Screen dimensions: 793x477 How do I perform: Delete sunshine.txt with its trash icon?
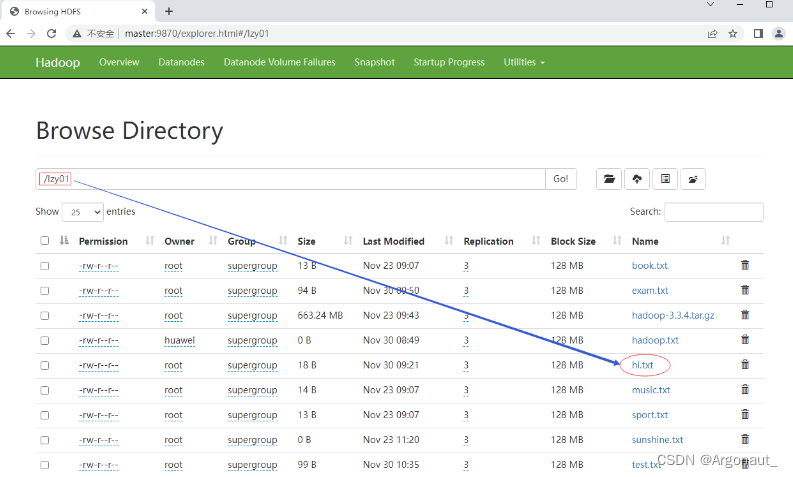click(x=745, y=439)
